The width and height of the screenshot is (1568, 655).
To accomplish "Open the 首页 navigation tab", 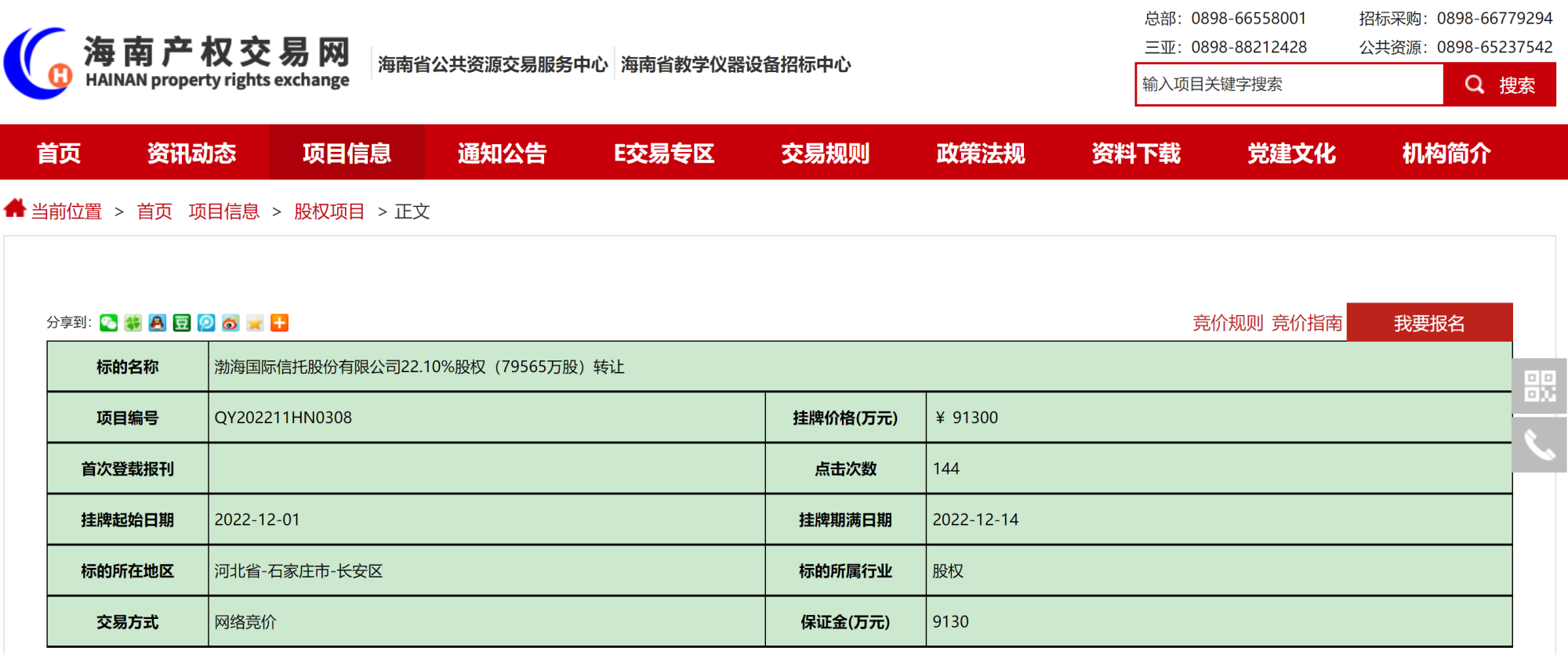I will tap(59, 153).
